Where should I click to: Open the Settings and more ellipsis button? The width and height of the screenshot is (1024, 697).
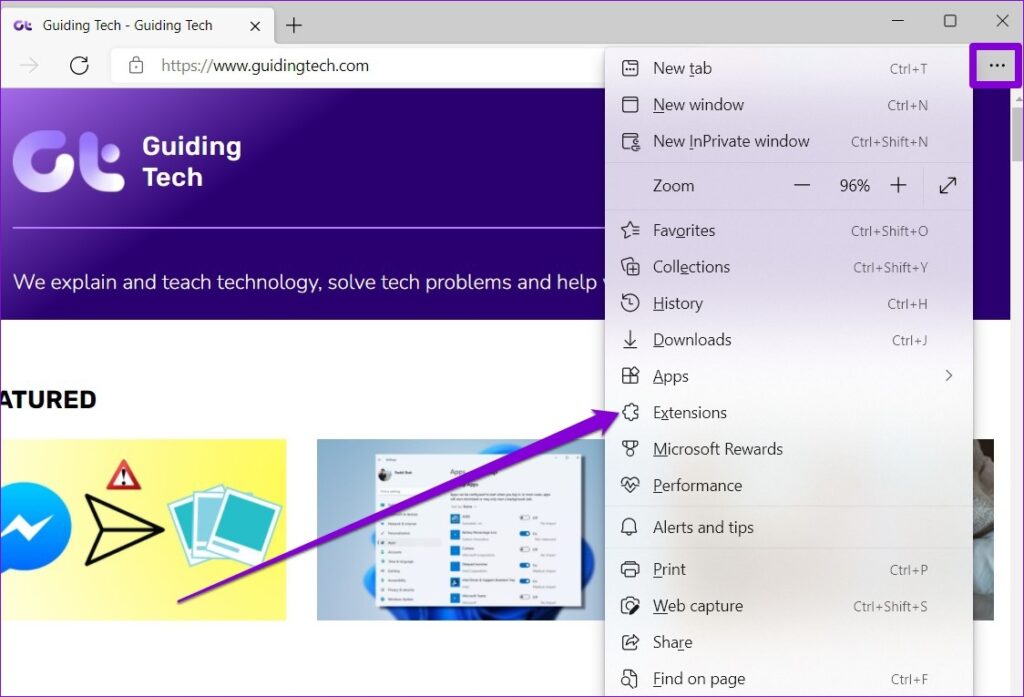[x=995, y=65]
